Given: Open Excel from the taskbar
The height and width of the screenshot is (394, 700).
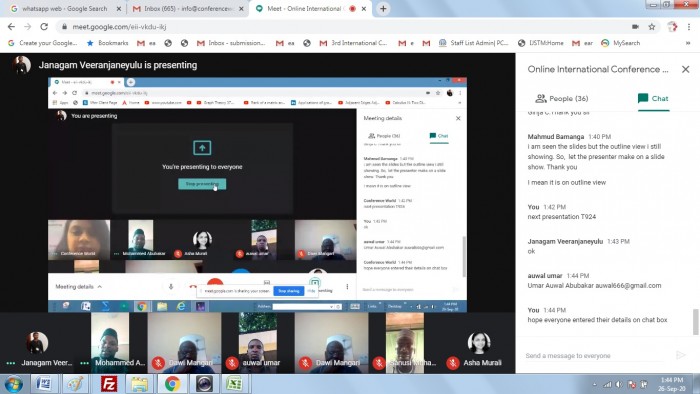Looking at the screenshot, I should (x=235, y=383).
